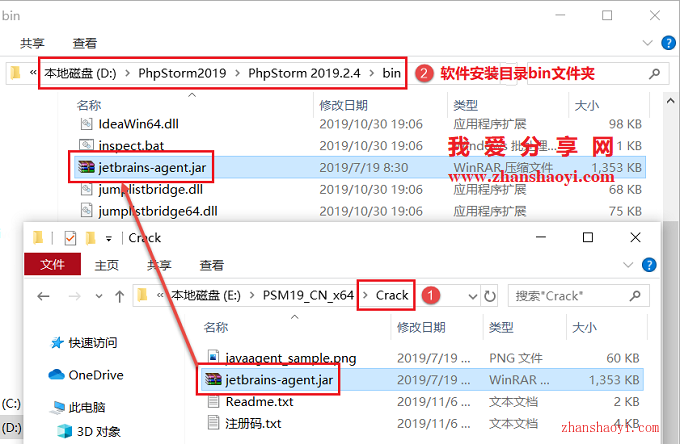680x444 pixels.
Task: Click the 注册码.txt file name
Action: coord(253,423)
